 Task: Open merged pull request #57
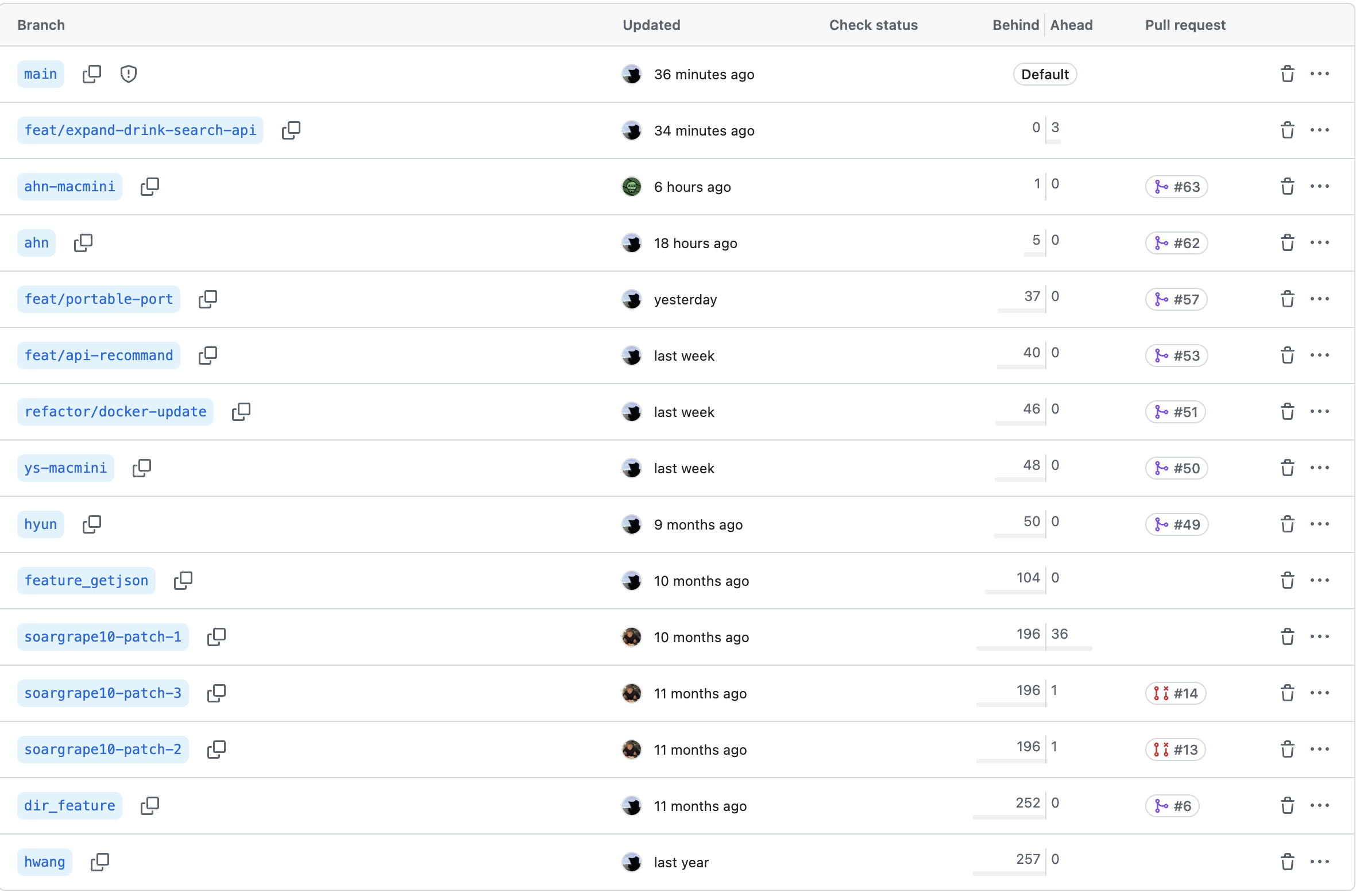(1177, 299)
